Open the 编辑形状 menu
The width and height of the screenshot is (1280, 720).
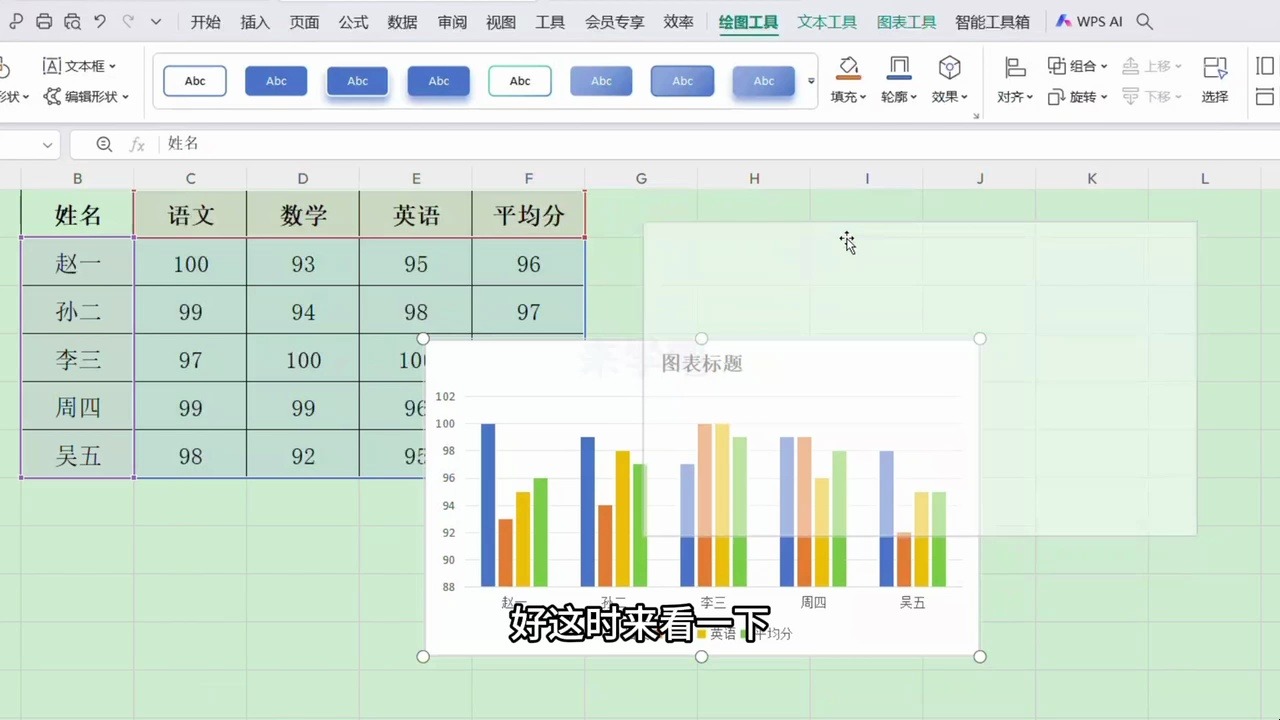tap(86, 97)
